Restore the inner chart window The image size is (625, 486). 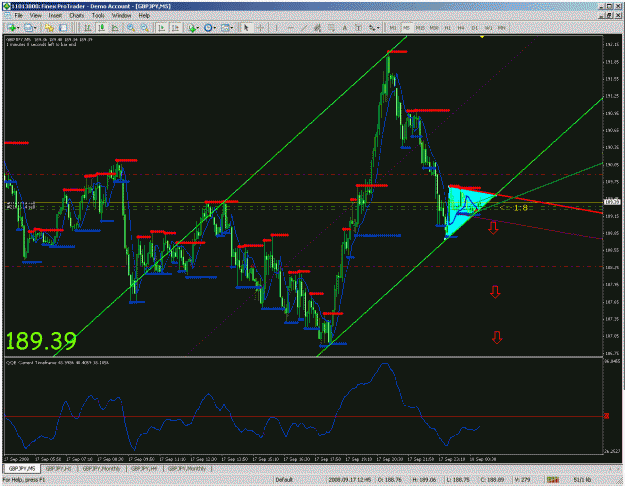coord(609,16)
